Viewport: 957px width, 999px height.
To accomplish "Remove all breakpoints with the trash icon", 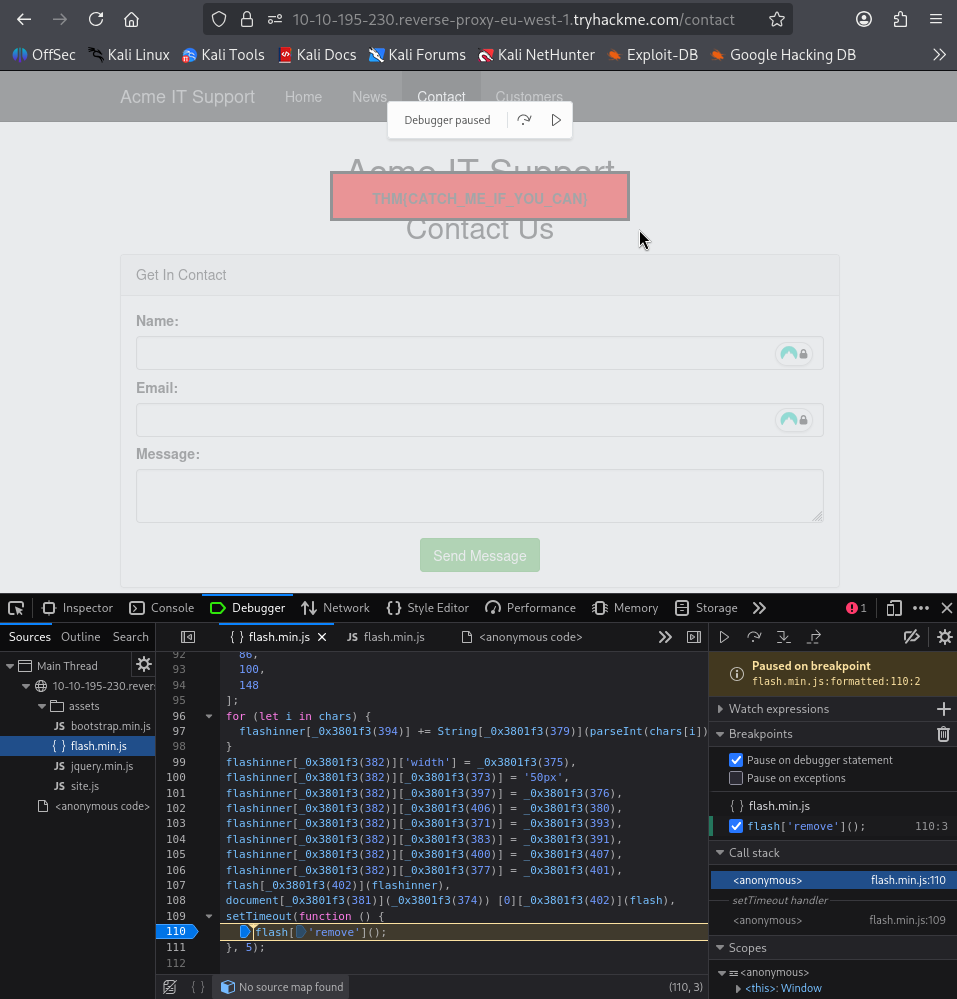I will tap(944, 734).
